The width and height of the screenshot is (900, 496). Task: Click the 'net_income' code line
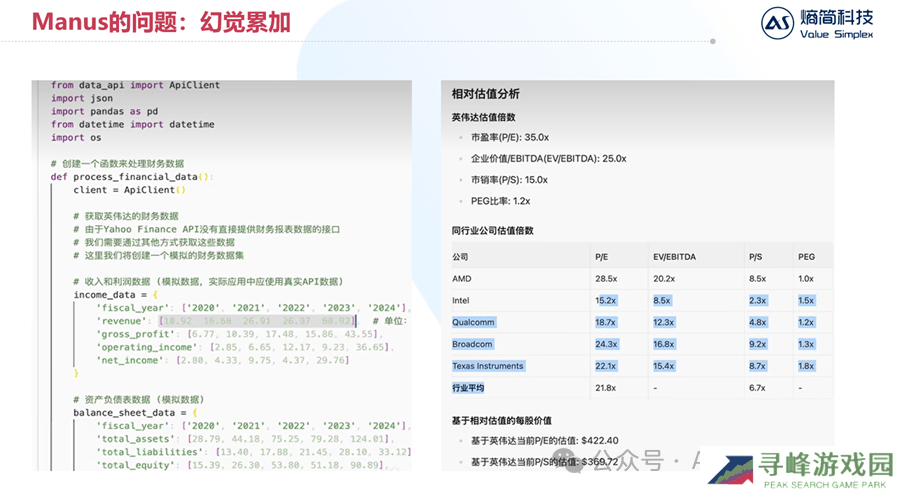tap(223, 361)
